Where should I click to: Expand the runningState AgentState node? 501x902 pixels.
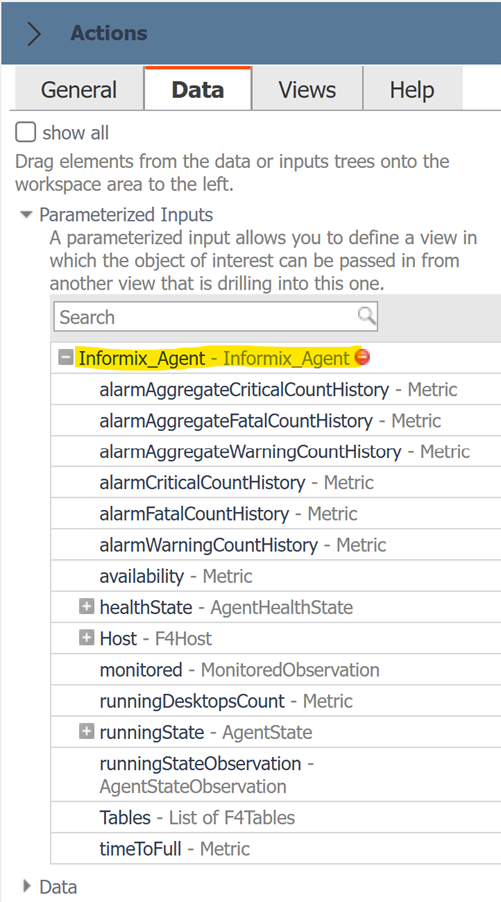tap(86, 731)
